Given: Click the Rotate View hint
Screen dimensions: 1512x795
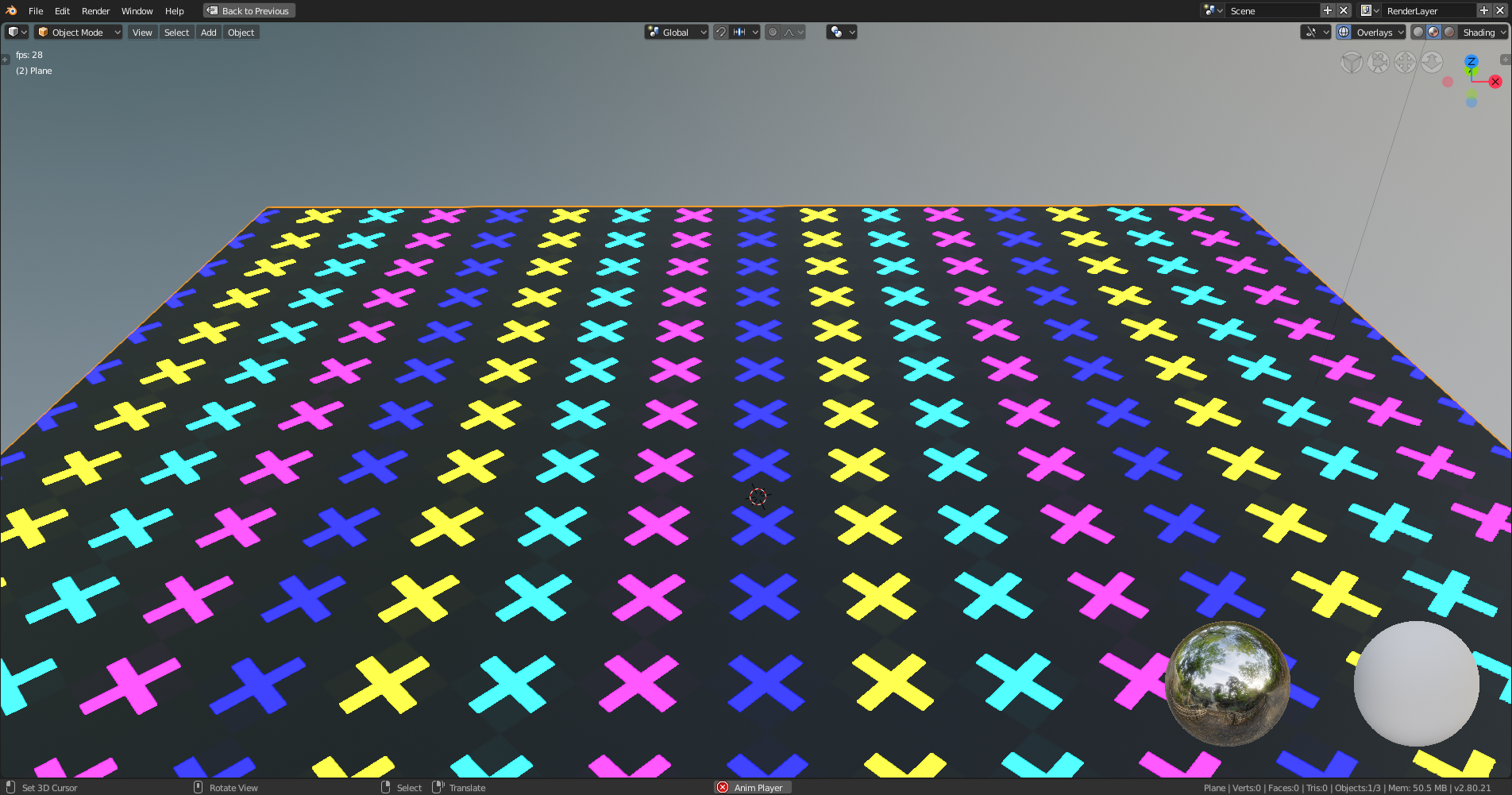Looking at the screenshot, I should 233,788.
